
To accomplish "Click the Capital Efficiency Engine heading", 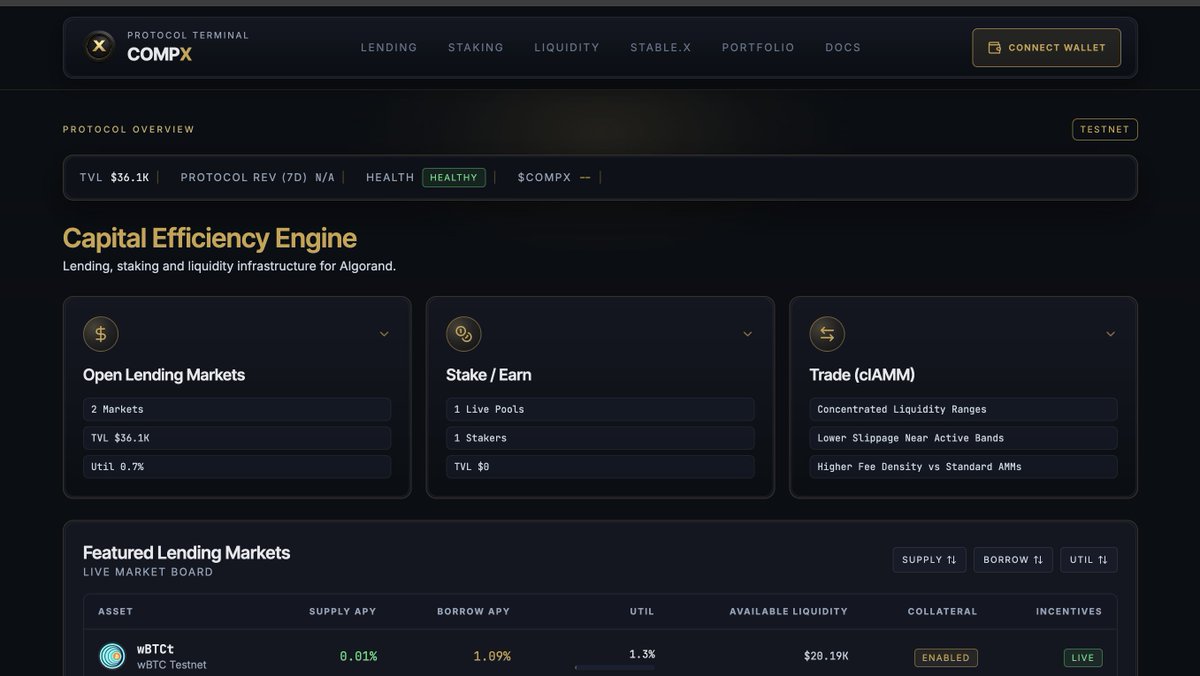I will [x=209, y=238].
